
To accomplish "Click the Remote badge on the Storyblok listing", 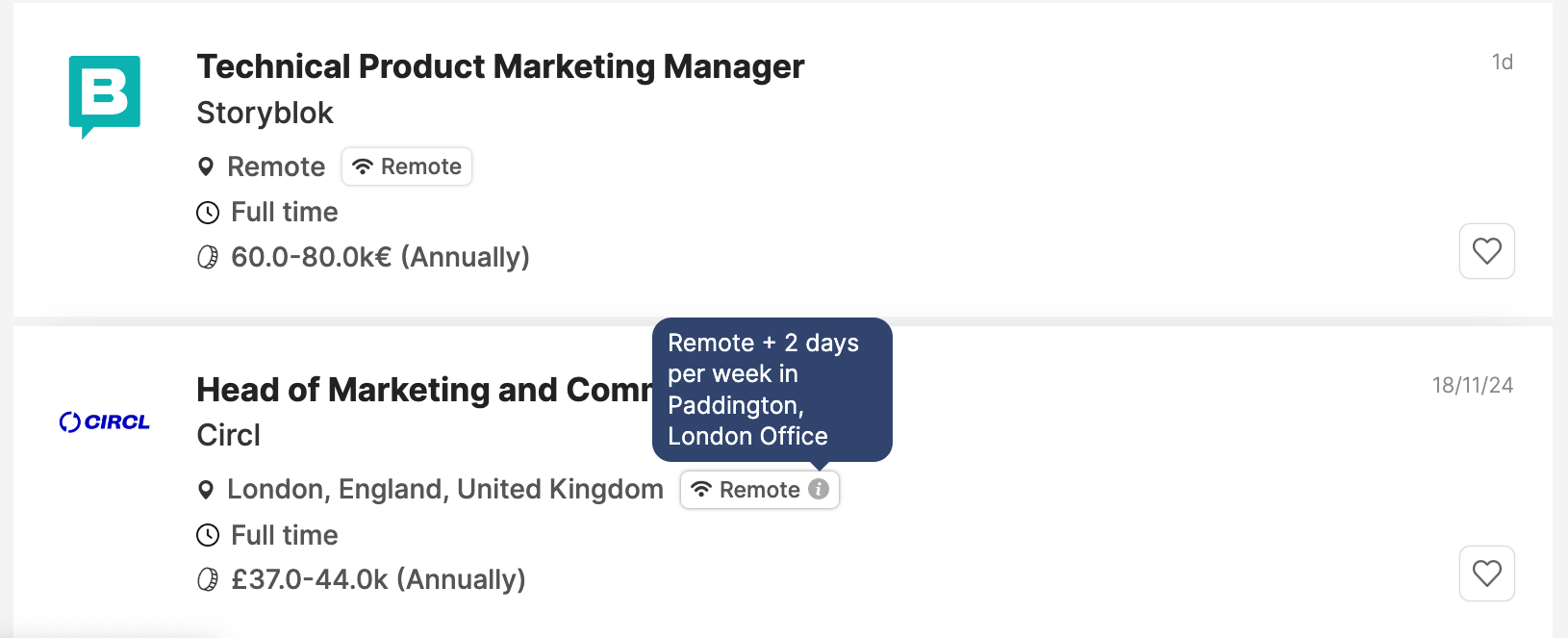I will click(x=407, y=166).
